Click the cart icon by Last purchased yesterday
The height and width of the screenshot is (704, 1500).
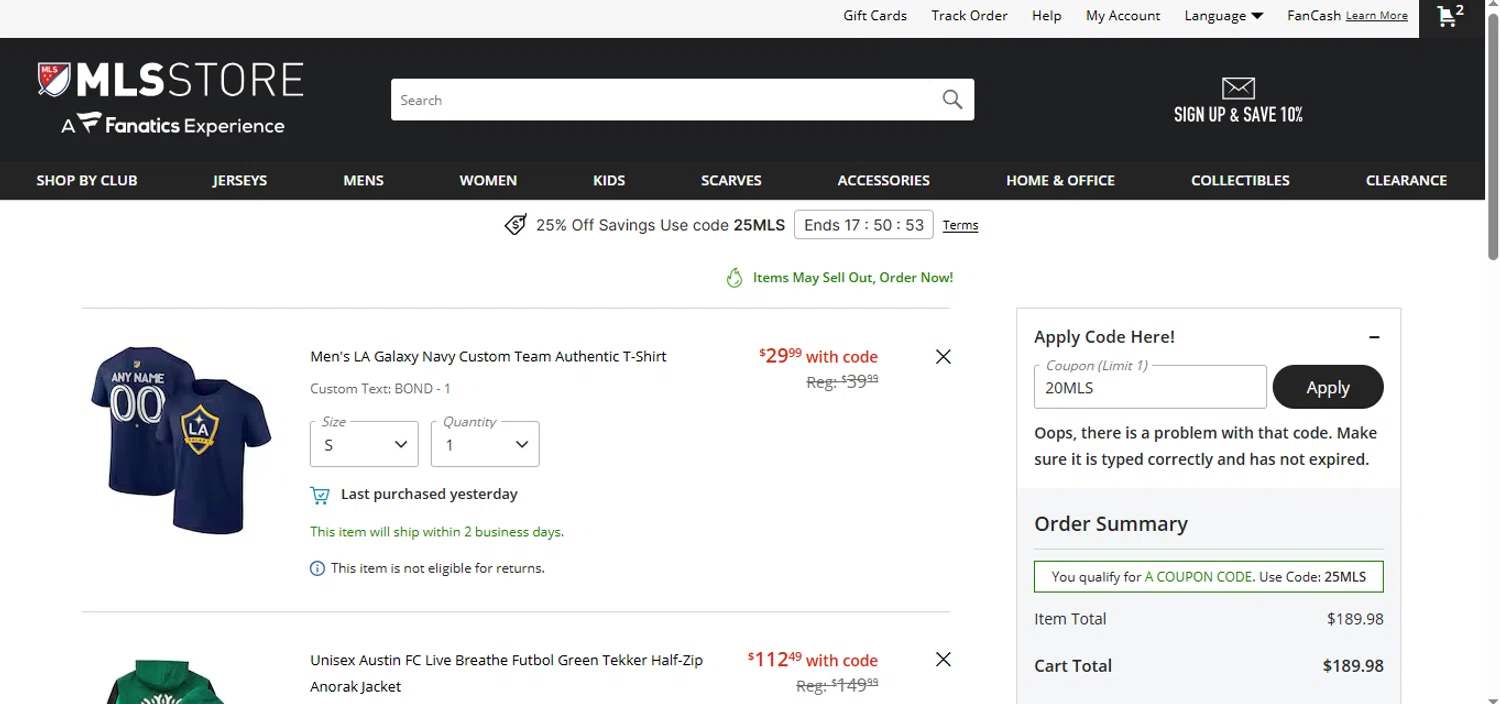point(320,495)
